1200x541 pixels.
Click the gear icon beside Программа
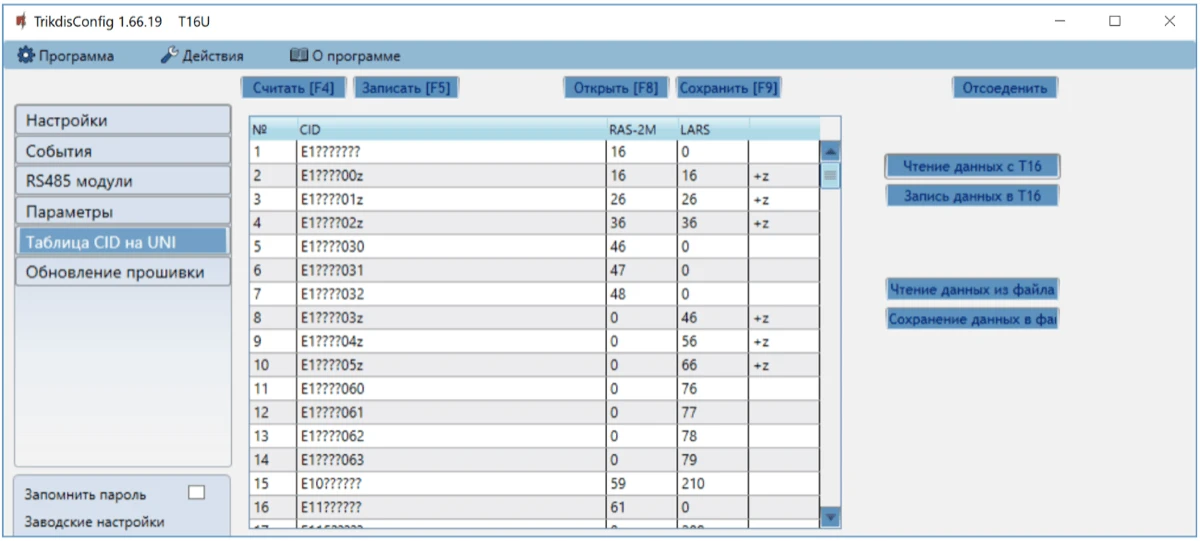26,56
